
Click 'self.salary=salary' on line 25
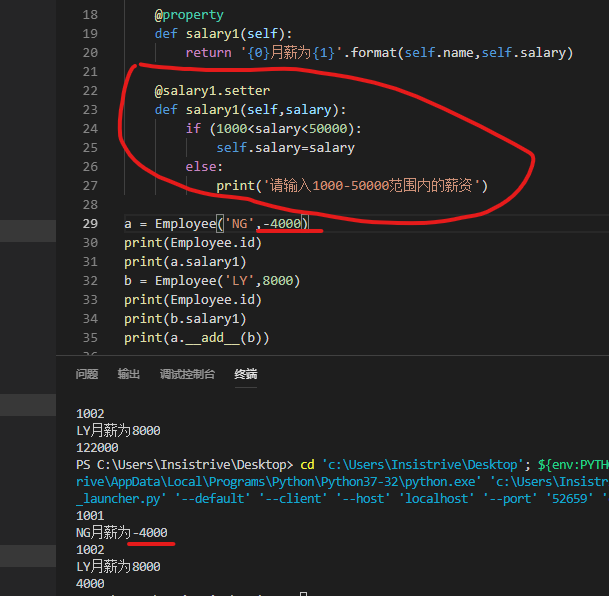[285, 148]
